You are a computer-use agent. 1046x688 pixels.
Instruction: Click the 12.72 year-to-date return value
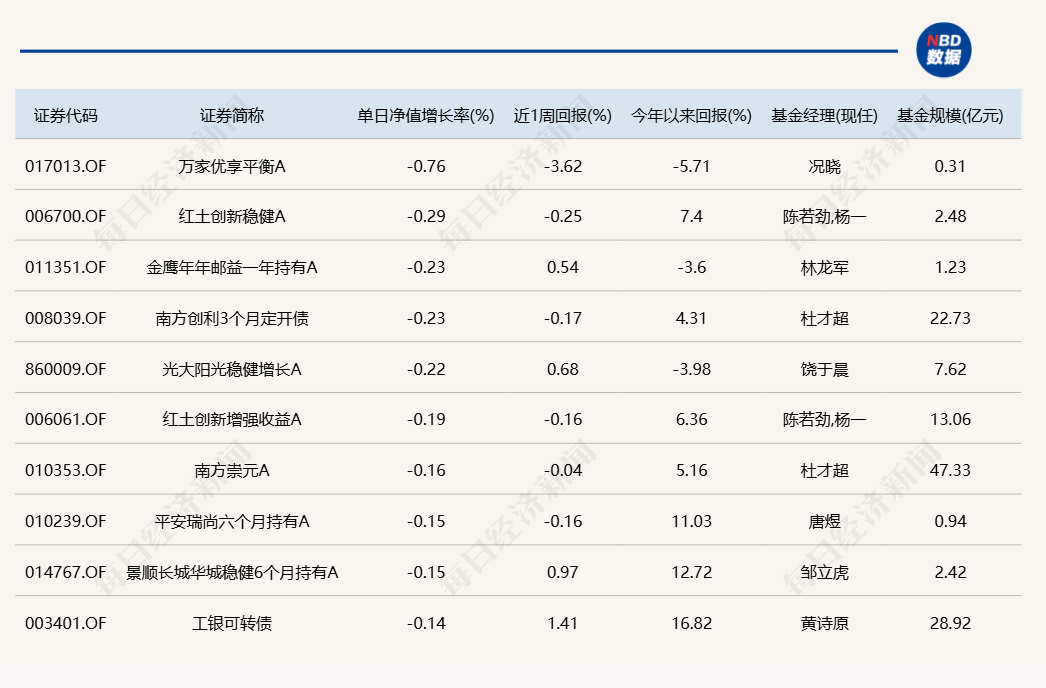691,572
